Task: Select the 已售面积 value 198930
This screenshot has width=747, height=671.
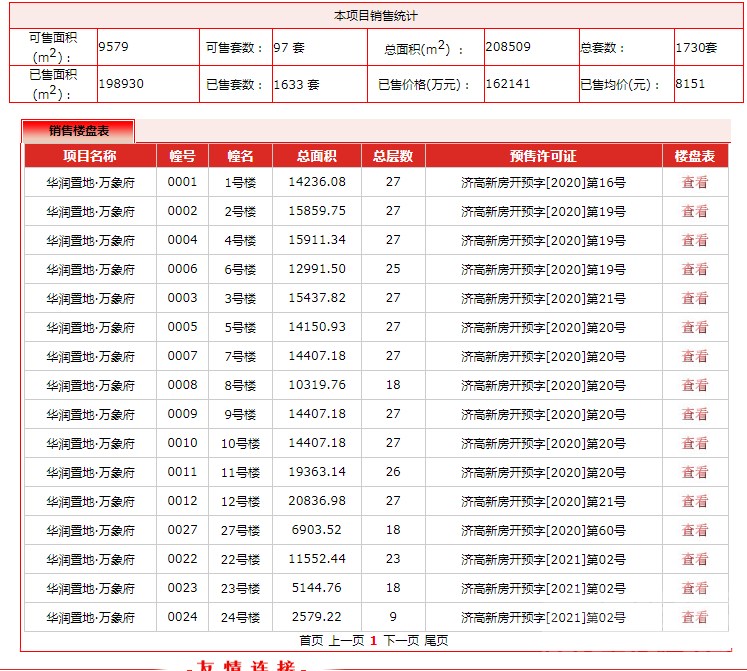Action: (121, 84)
